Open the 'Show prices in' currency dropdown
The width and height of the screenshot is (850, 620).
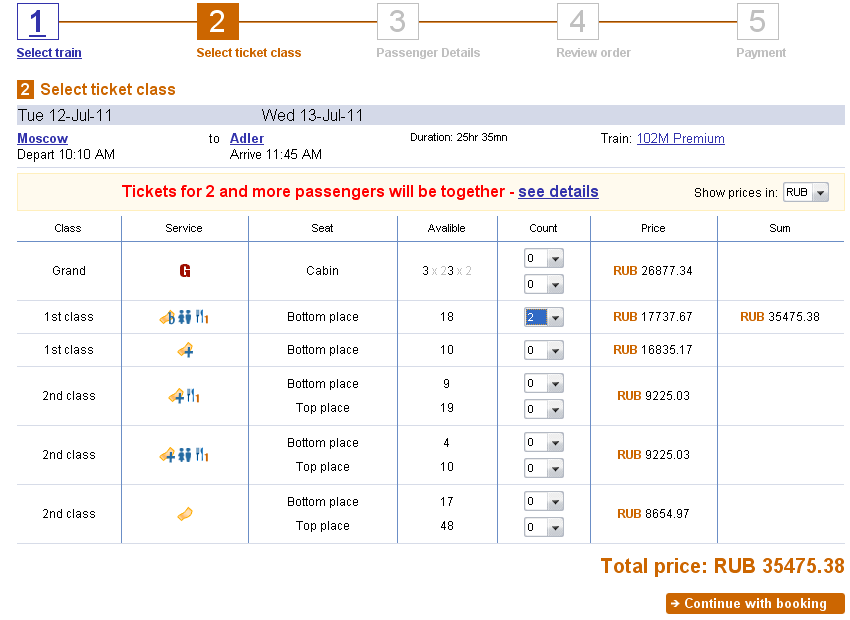tap(805, 192)
